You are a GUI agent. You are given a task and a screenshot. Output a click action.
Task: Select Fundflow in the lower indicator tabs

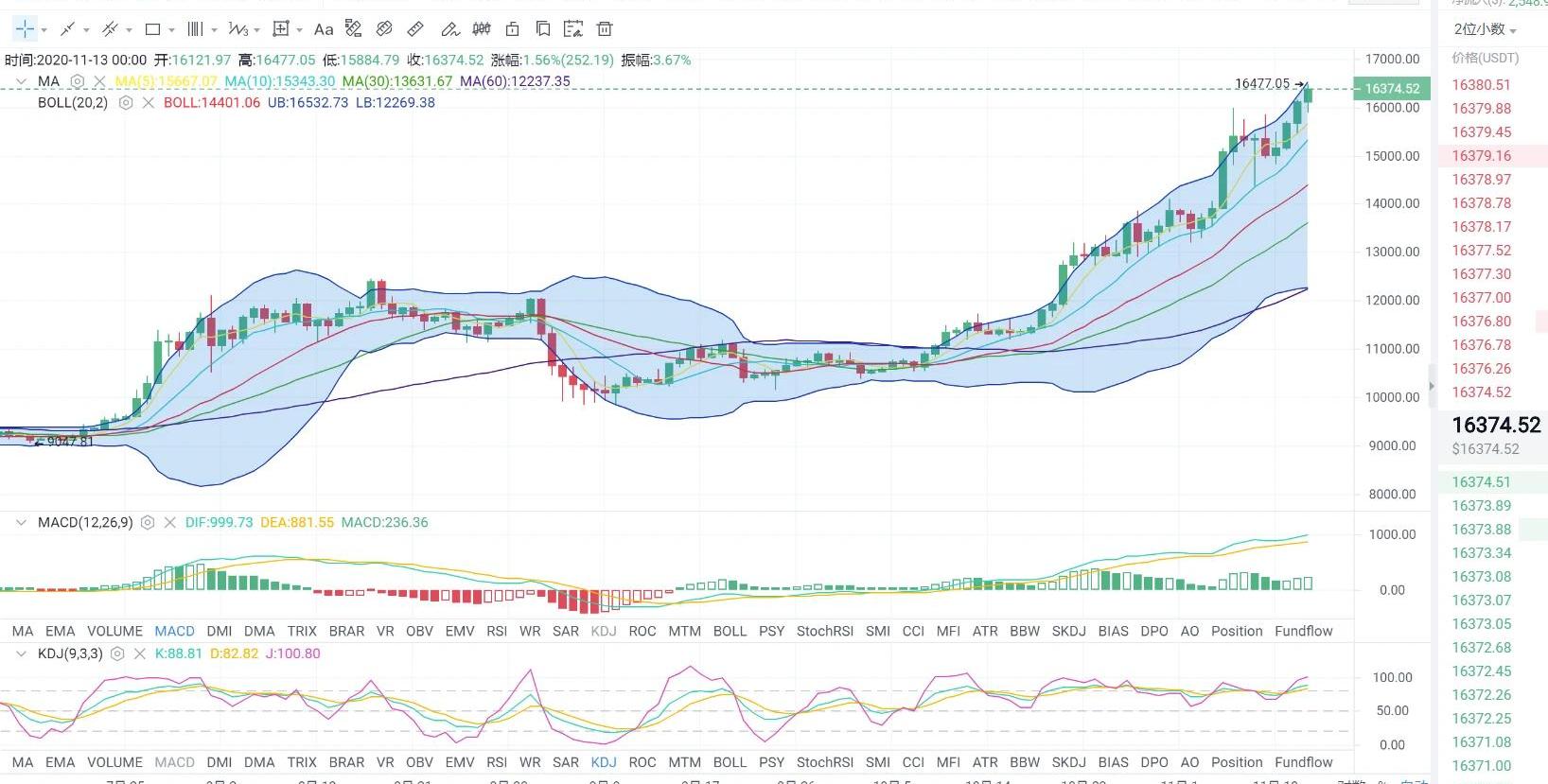tap(1303, 762)
